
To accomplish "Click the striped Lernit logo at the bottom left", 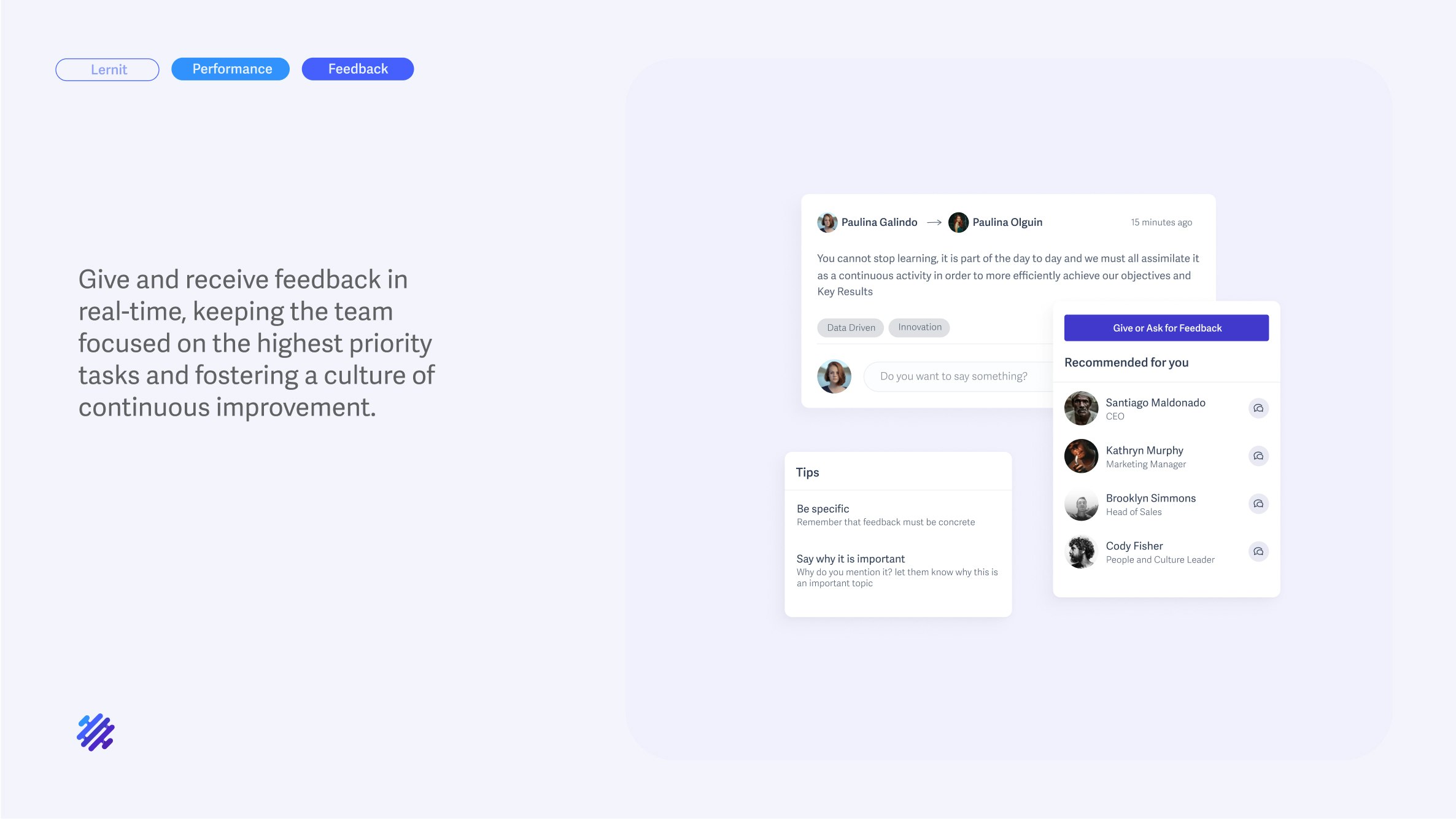I will [96, 732].
